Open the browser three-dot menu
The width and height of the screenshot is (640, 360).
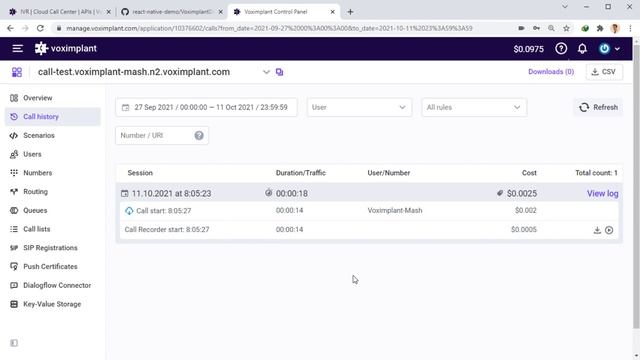coord(630,28)
